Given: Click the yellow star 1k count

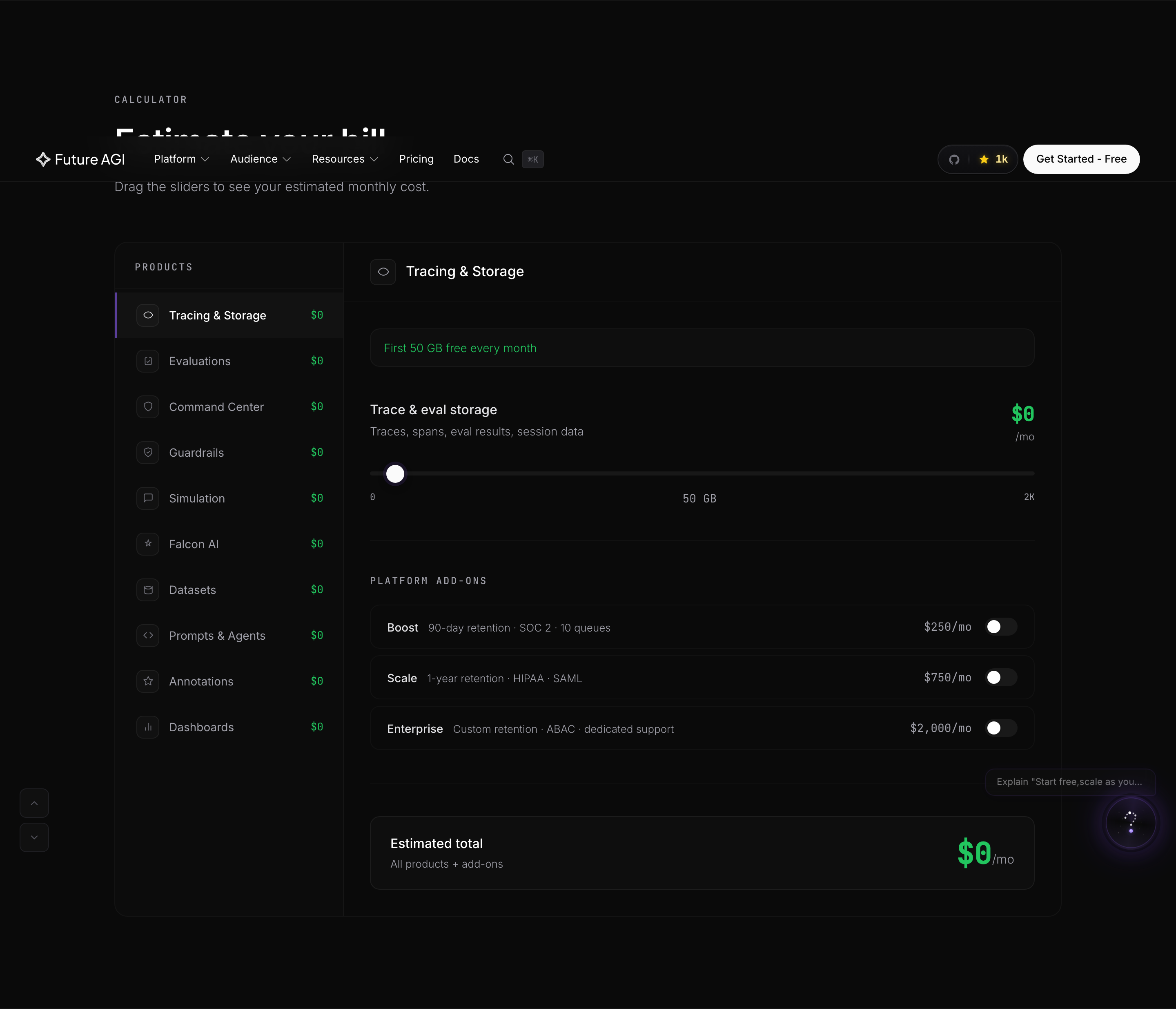Looking at the screenshot, I should pyautogui.click(x=993, y=160).
